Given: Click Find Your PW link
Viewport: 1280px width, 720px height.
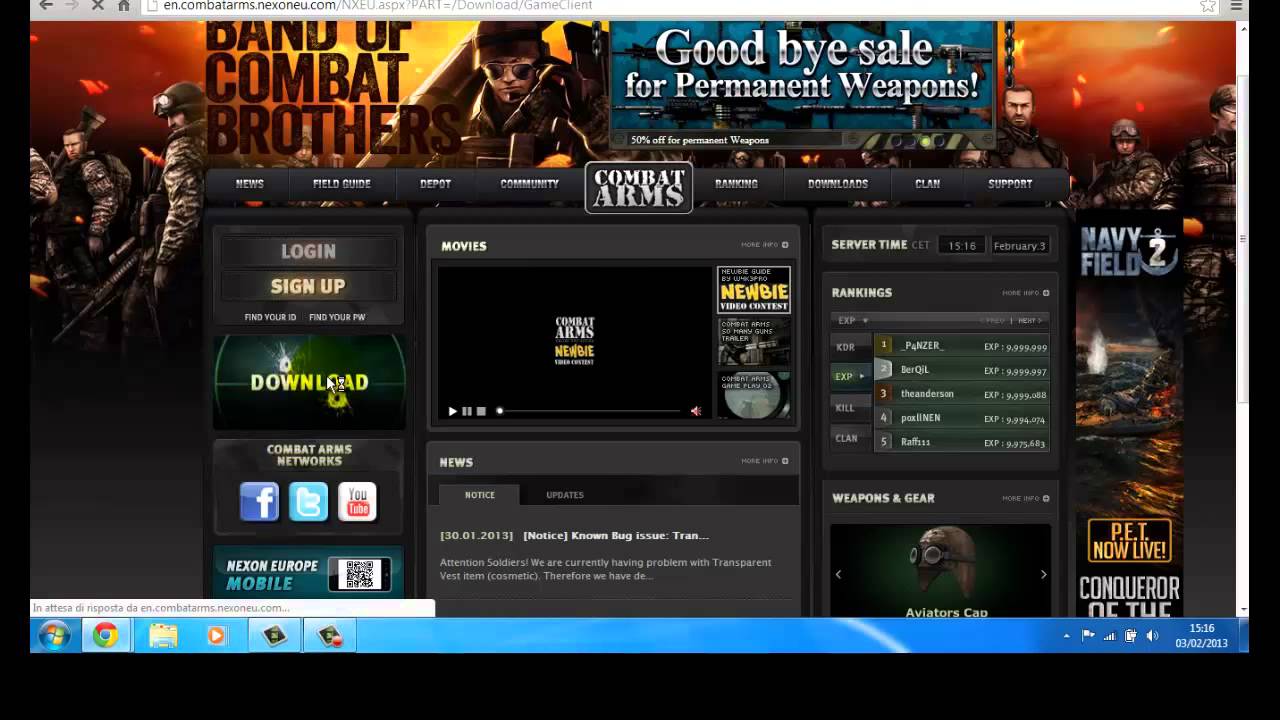Looking at the screenshot, I should coord(337,317).
